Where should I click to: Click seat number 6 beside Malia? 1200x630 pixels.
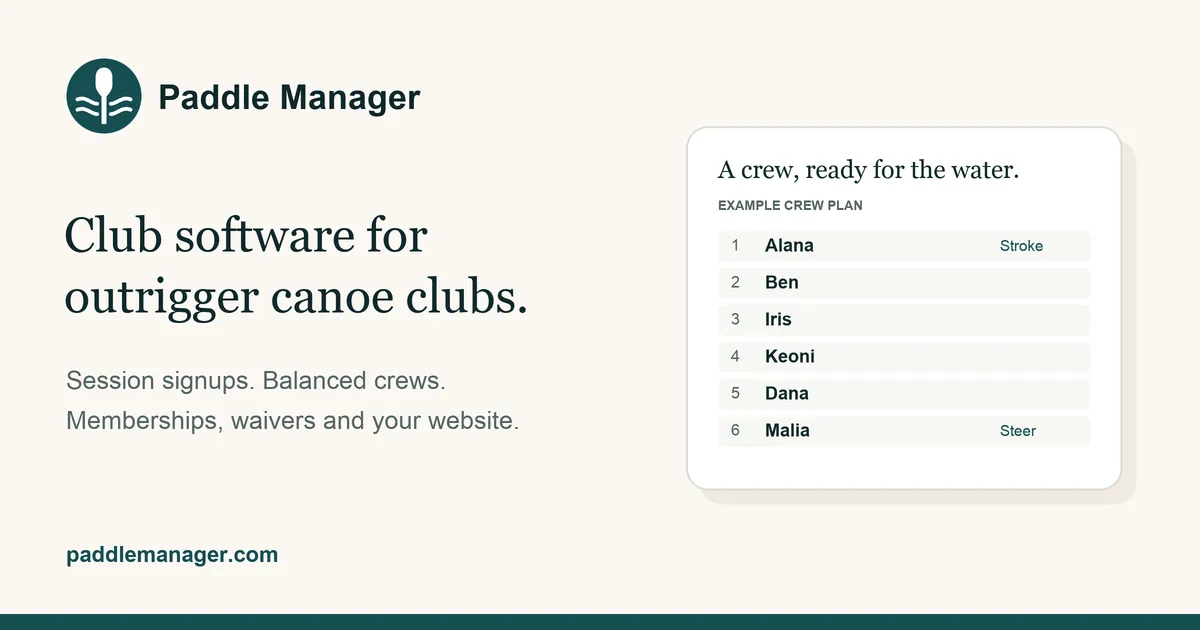pyautogui.click(x=735, y=431)
